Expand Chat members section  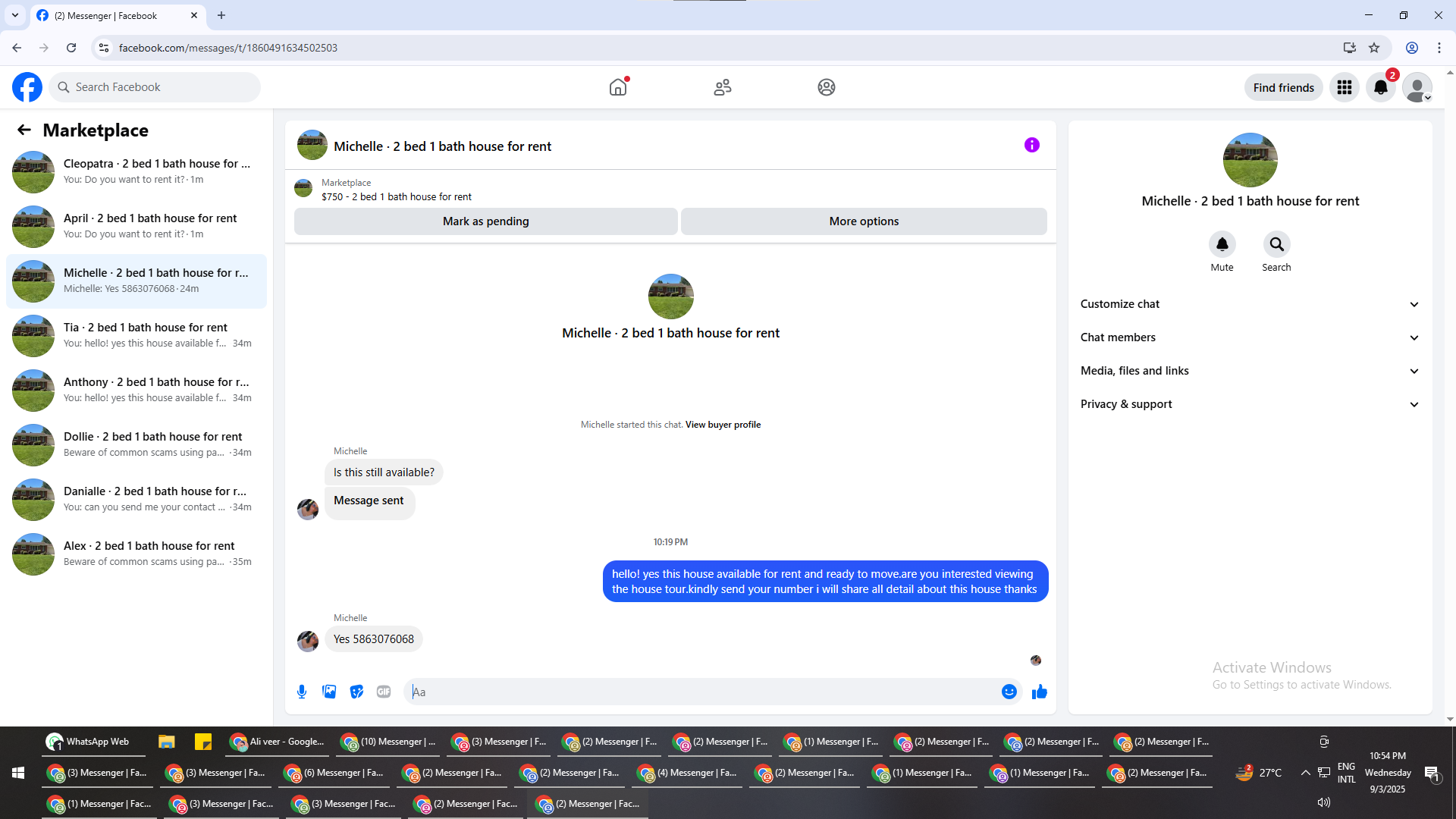click(x=1250, y=337)
